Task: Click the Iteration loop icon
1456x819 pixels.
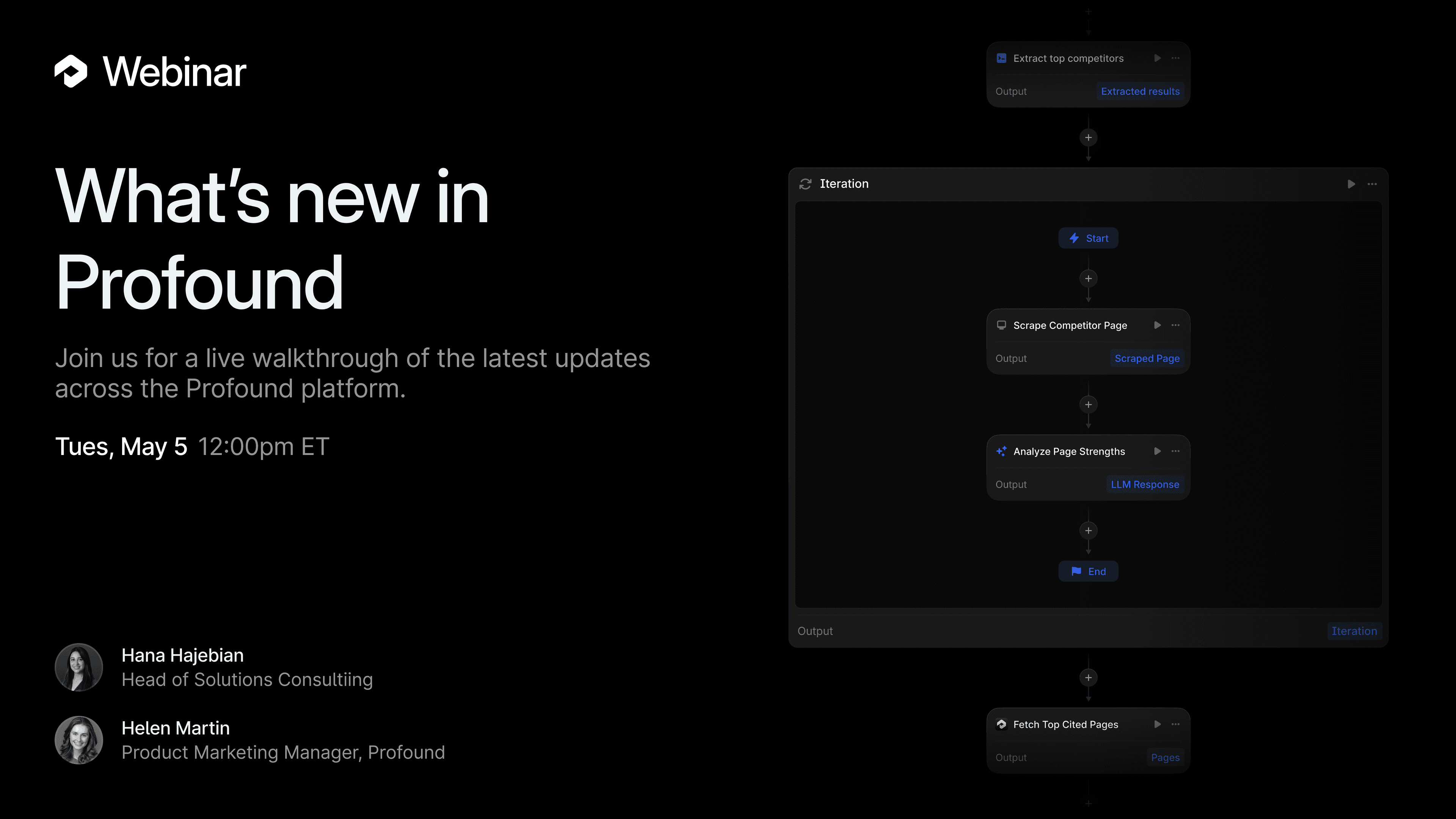Action: click(805, 184)
